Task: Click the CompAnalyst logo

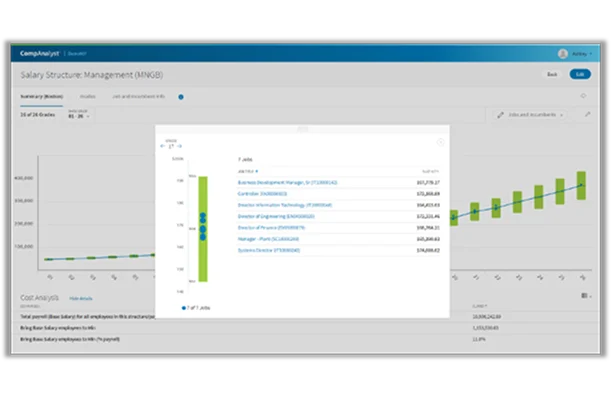Action: coord(39,53)
